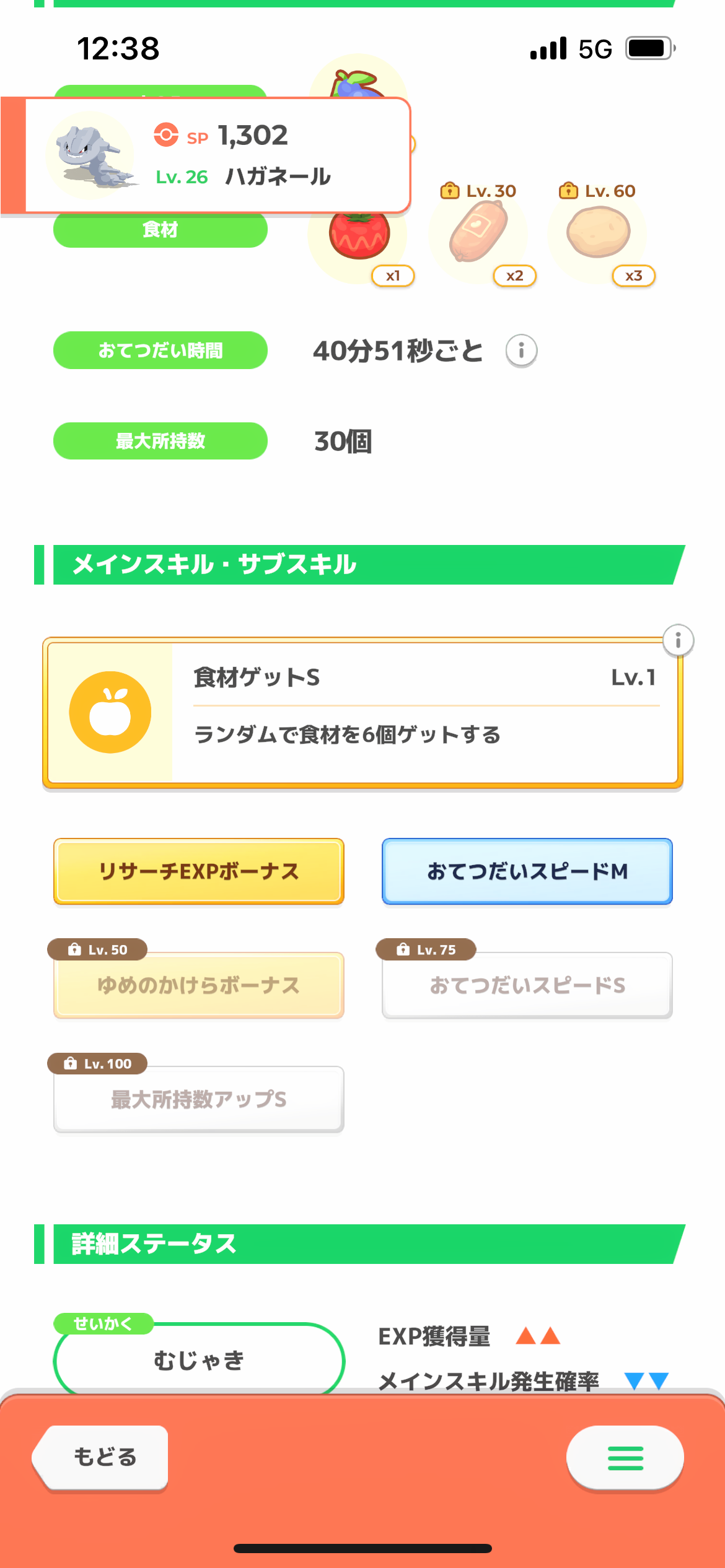Tap the locked ゆめのかけらボーナス skill
The width and height of the screenshot is (725, 1568).
pyautogui.click(x=199, y=985)
